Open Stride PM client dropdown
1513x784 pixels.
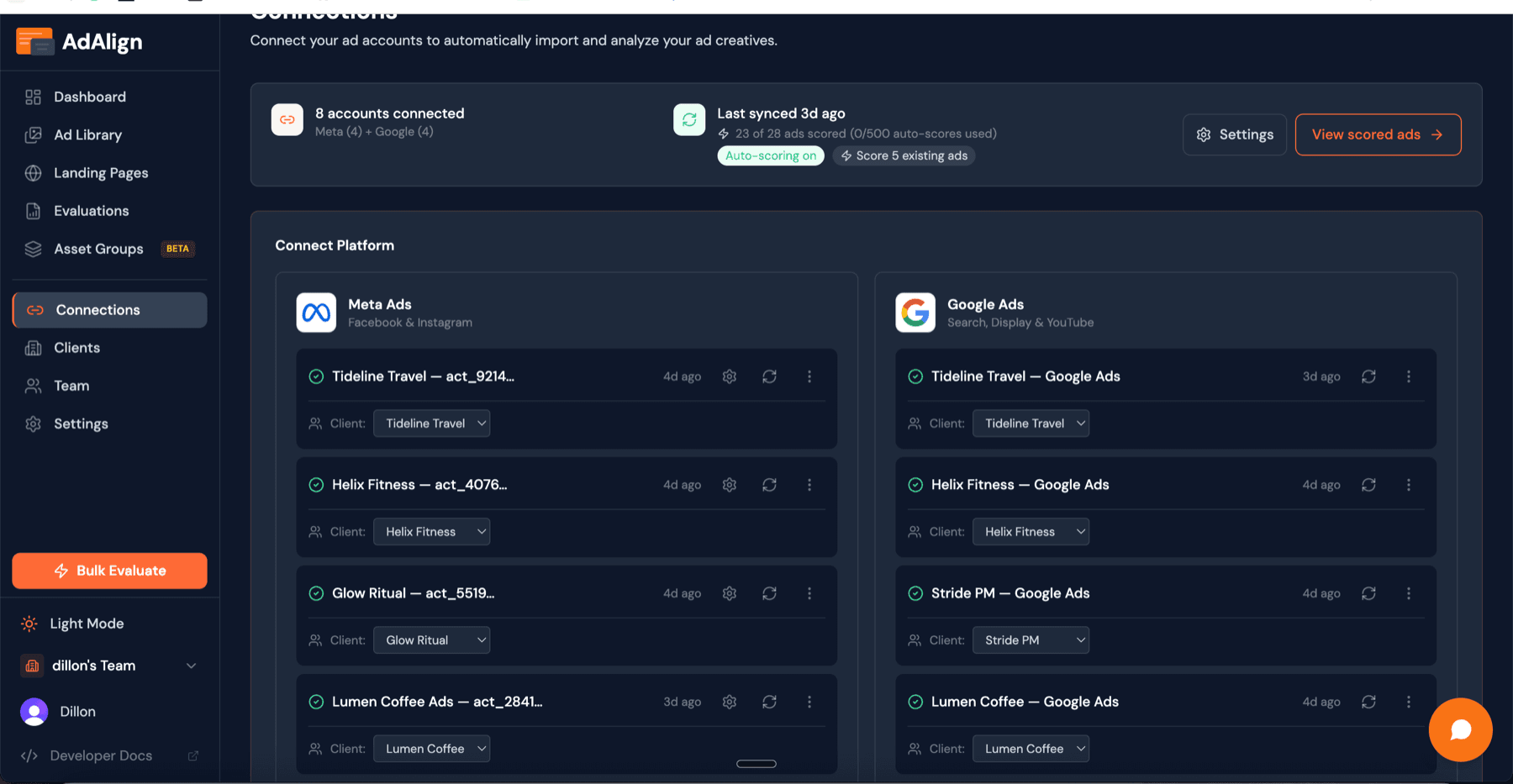pos(1031,640)
